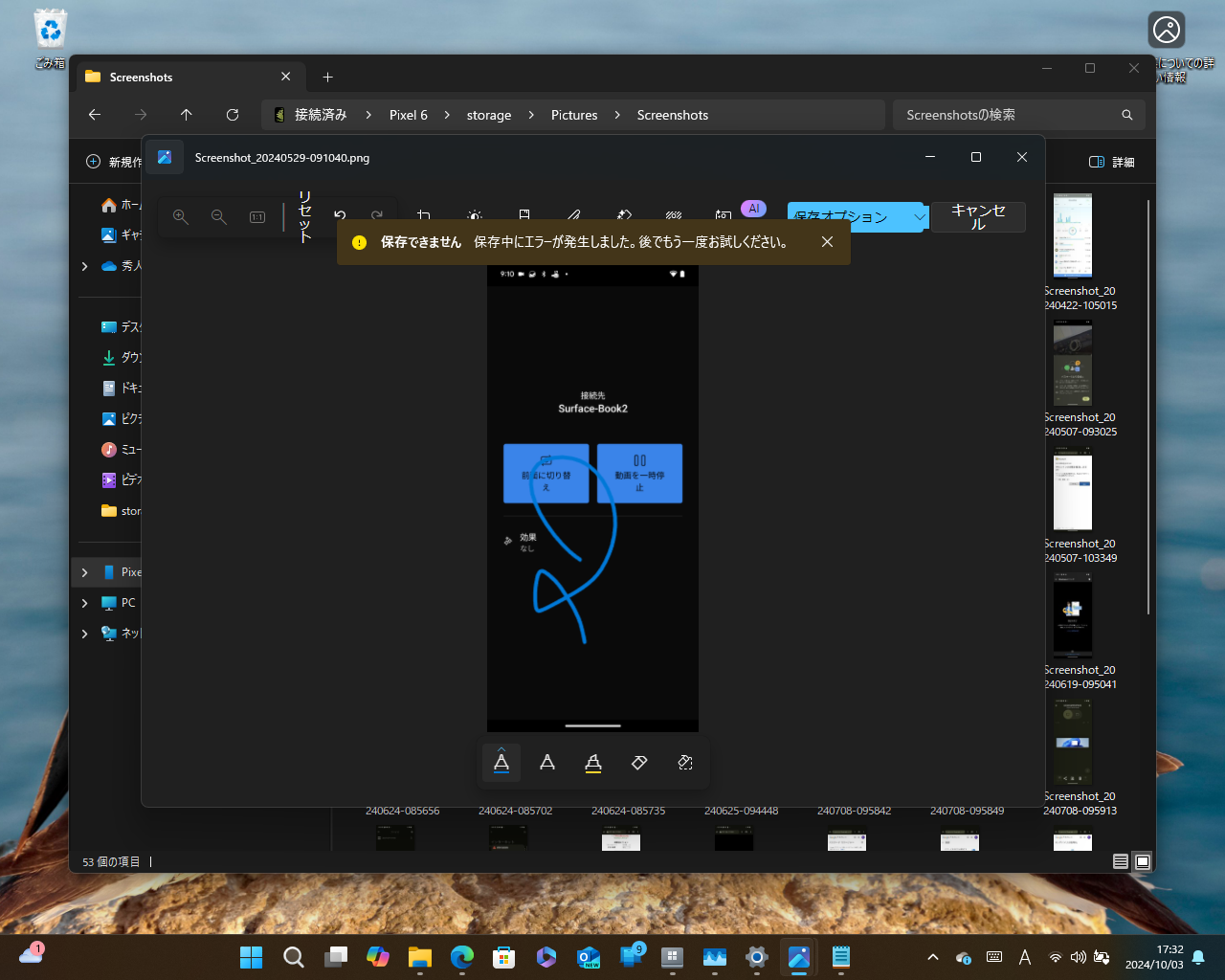
Task: Expand the Pixel device tree node
Action: coord(85,572)
